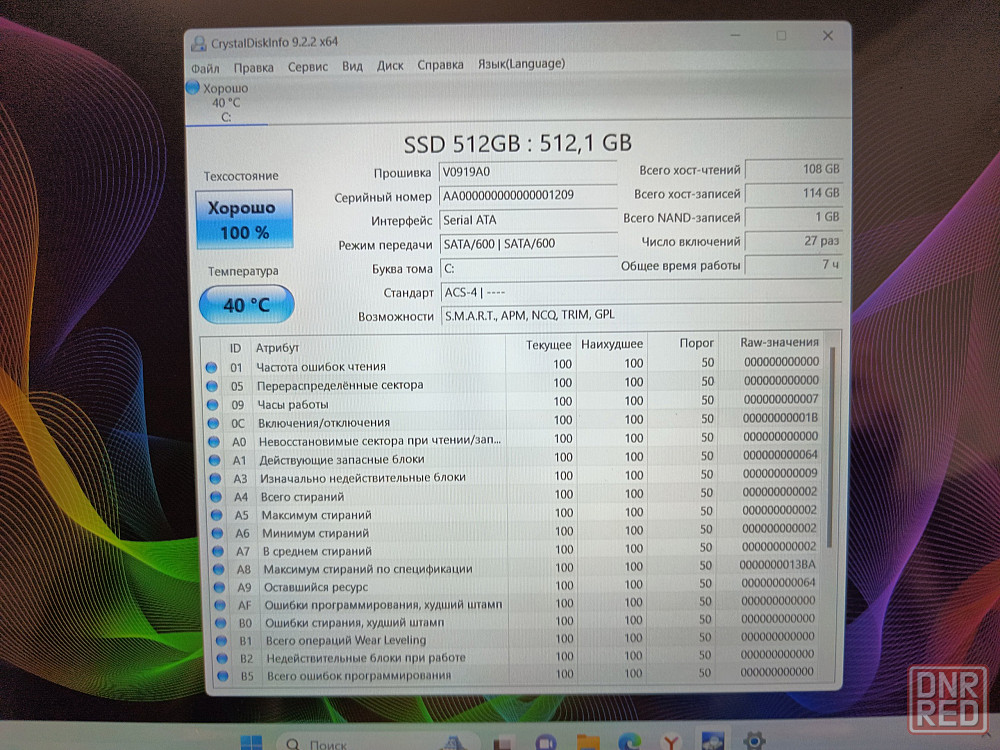Open Settings gear from the taskbar
This screenshot has height=750, width=1000.
[754, 740]
